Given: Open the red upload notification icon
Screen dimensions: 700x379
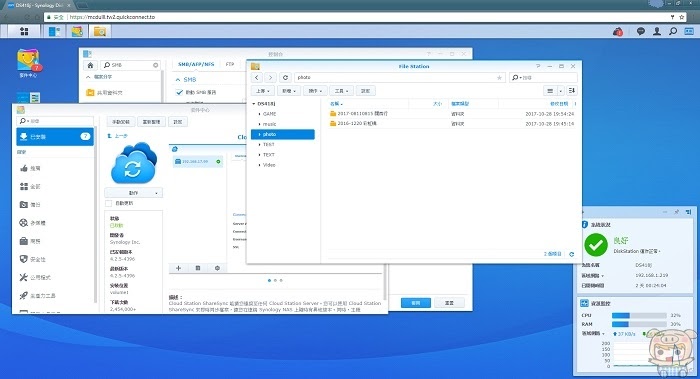Looking at the screenshot, I should tap(618, 32).
